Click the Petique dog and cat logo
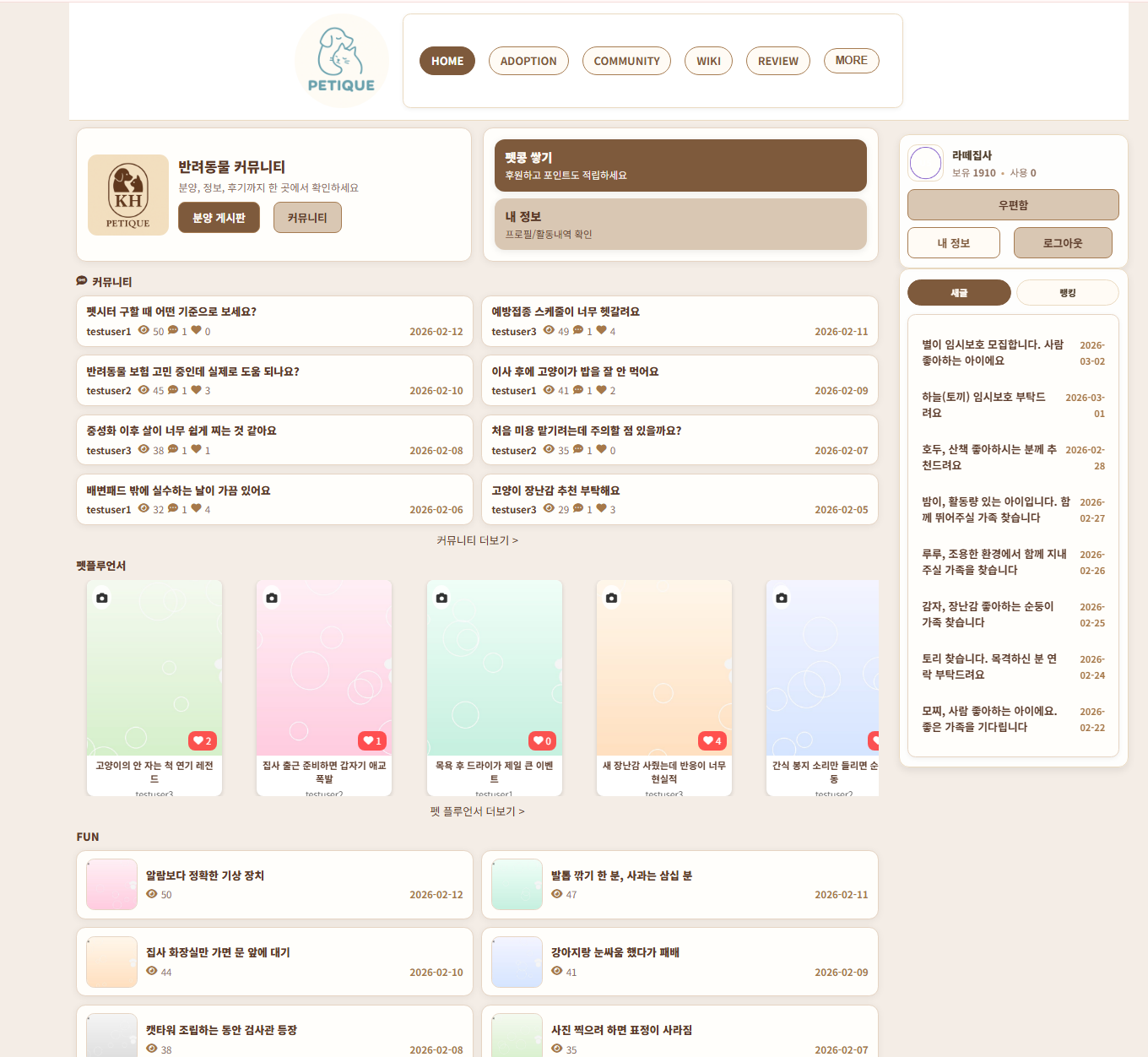This screenshot has width=1148, height=1057. (x=341, y=61)
